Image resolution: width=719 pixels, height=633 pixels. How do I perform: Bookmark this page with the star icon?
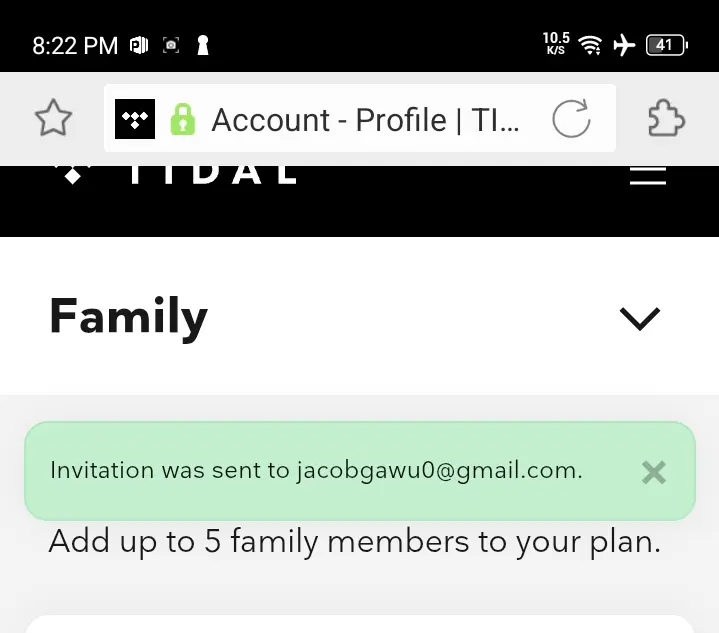53,118
